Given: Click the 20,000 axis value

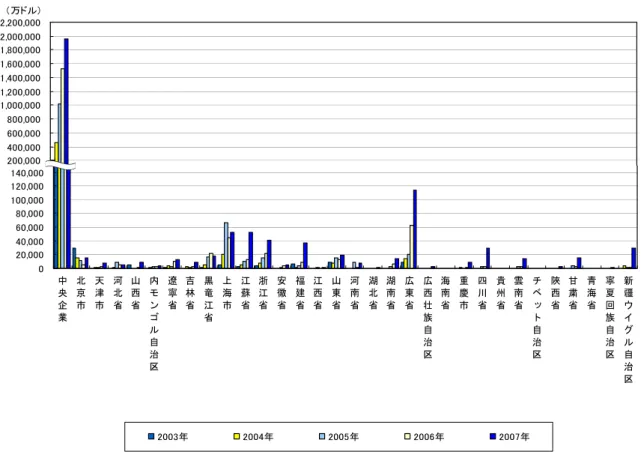Looking at the screenshot, I should 29,255.
